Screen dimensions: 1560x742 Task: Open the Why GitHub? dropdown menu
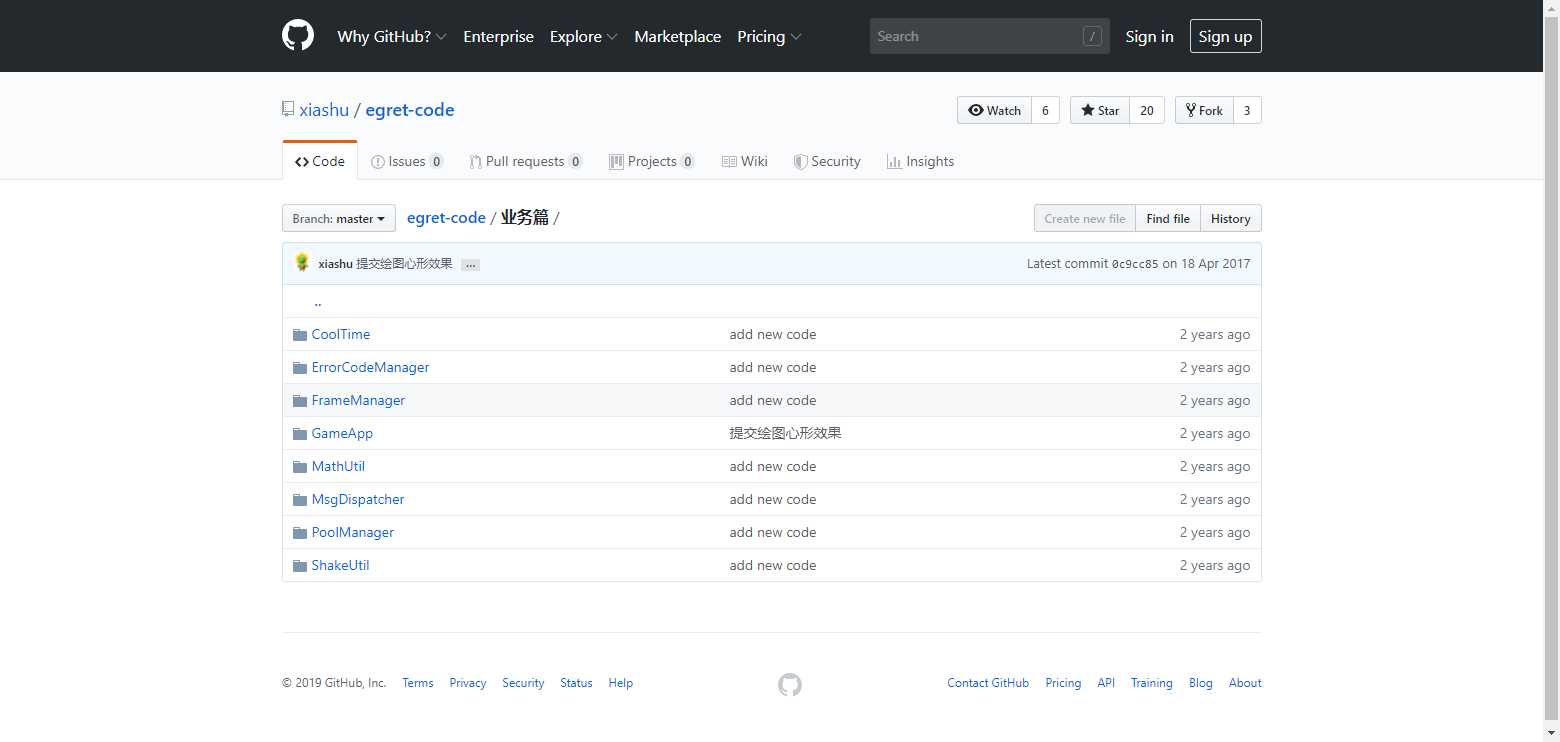392,36
